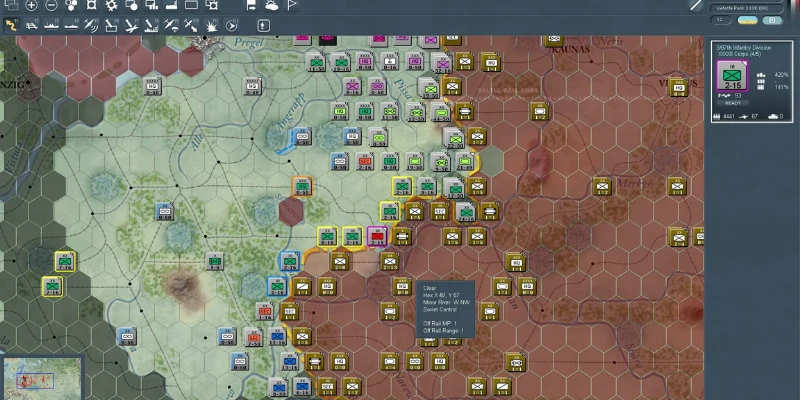Click the 141% value in unit panel
This screenshot has width=800, height=400.
pos(782,87)
